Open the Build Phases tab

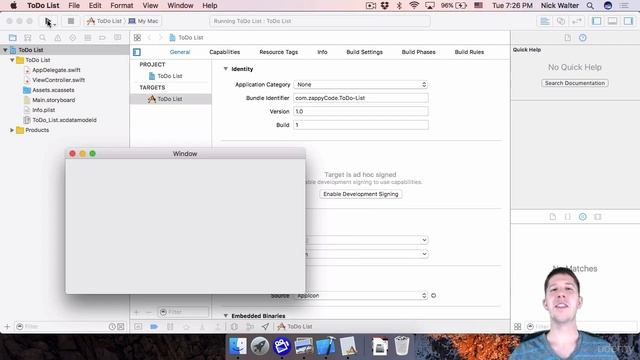418,52
